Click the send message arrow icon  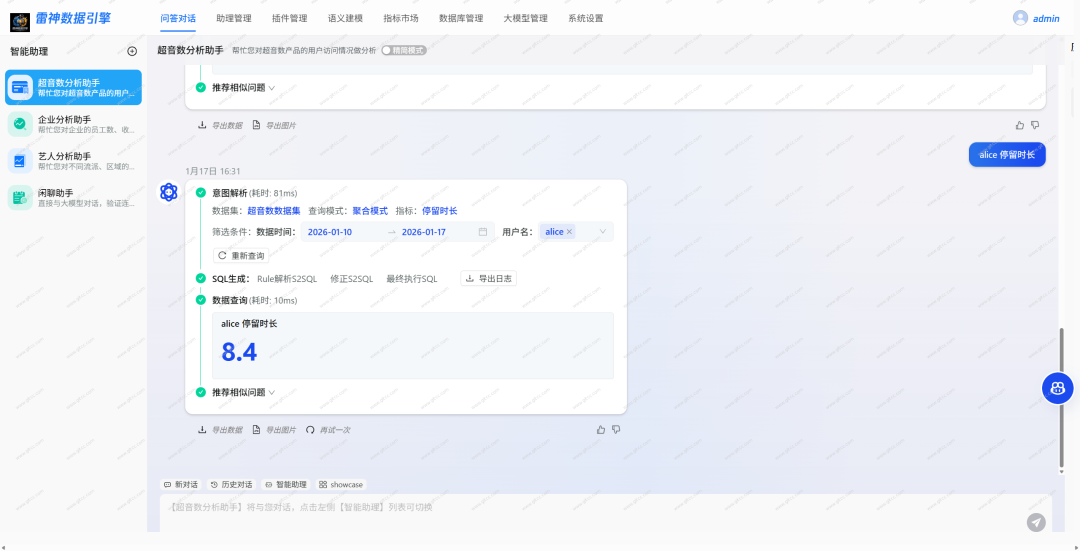(x=1036, y=522)
